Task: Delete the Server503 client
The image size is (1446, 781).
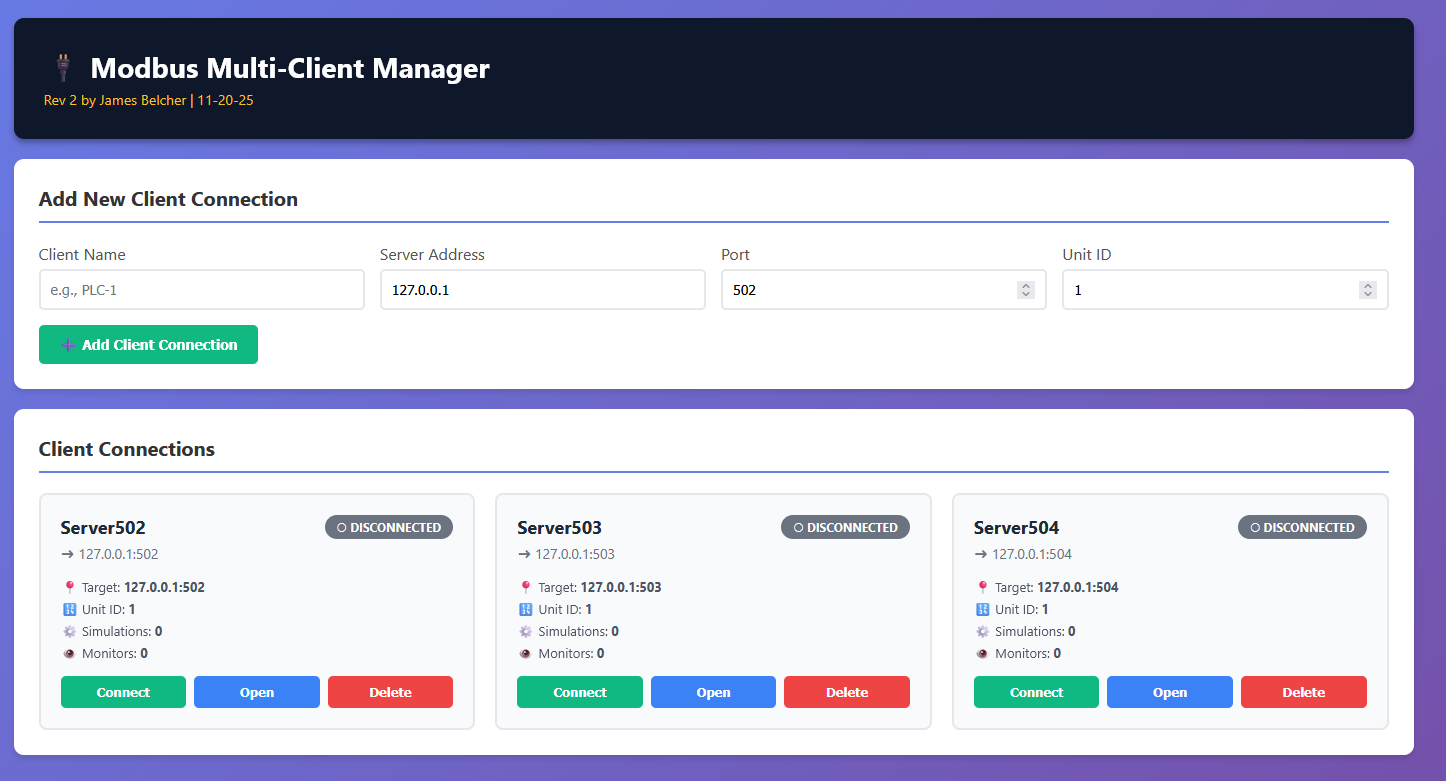Action: point(847,692)
